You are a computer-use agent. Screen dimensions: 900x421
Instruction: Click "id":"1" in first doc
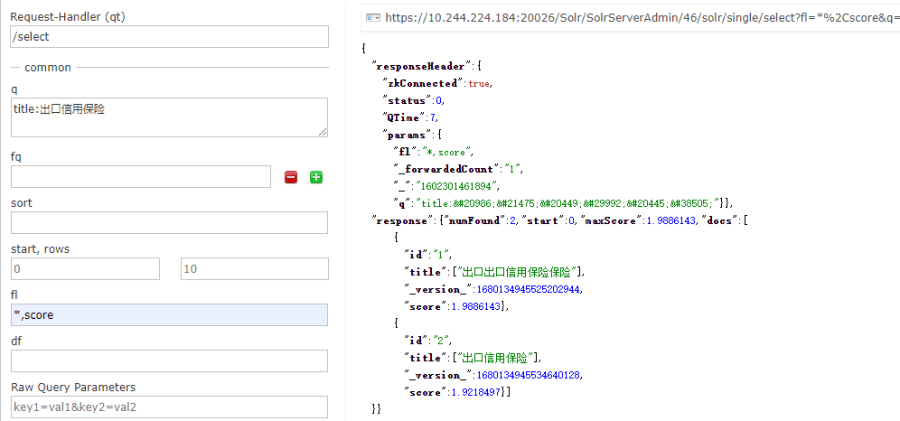pyautogui.click(x=428, y=255)
